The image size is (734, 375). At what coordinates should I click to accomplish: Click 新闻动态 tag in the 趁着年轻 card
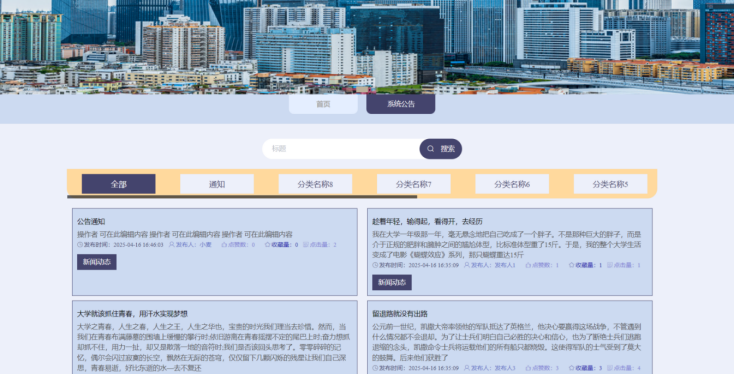pyautogui.click(x=392, y=283)
